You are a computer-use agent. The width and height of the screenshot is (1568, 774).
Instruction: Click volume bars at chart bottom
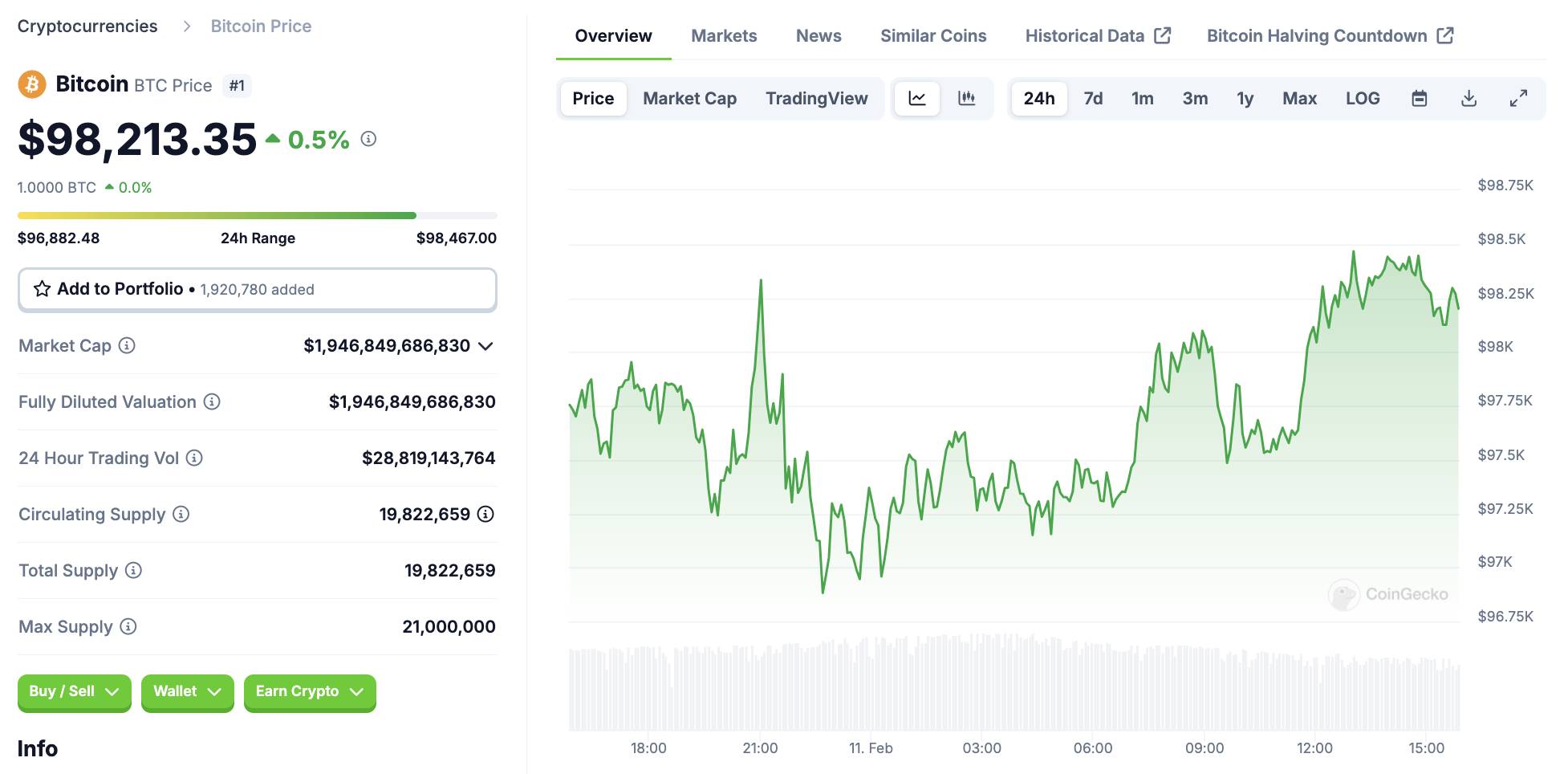(1014, 682)
